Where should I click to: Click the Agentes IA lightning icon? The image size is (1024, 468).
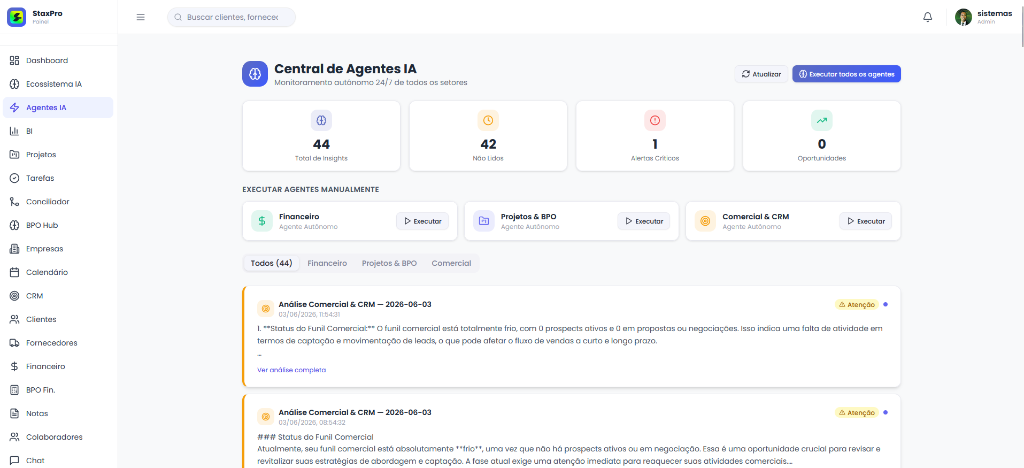pyautogui.click(x=14, y=108)
